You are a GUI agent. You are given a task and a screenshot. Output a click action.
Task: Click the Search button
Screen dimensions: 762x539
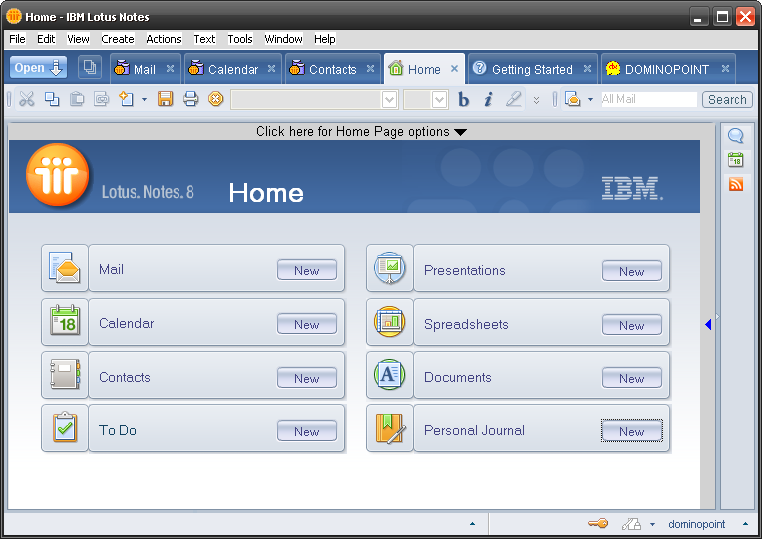727,100
